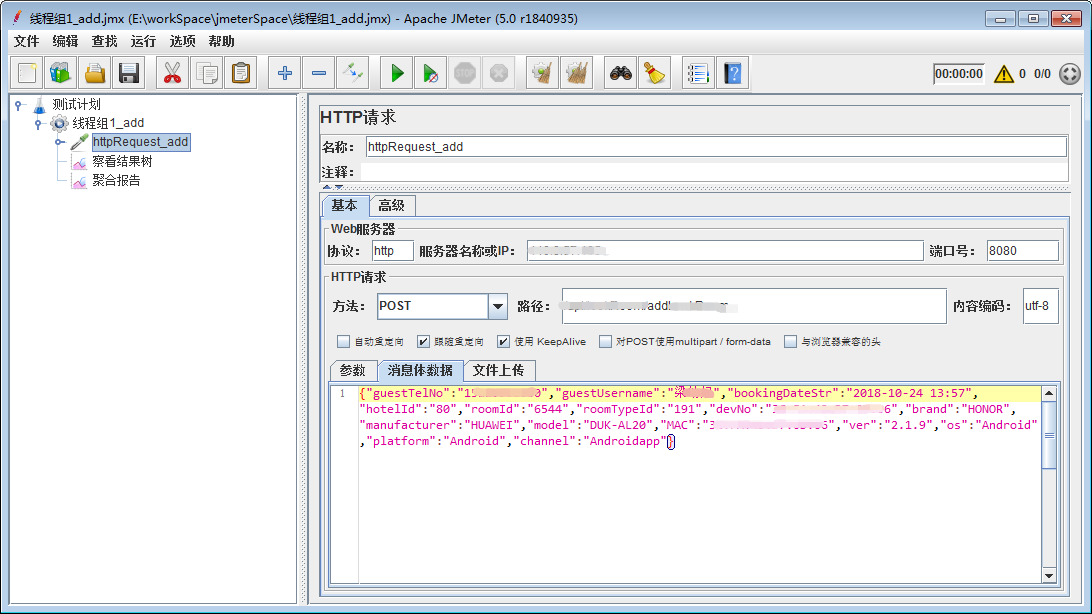Screen dimensions: 1092x614
Task: Reset search with yellow broom icon
Action: [x=655, y=73]
